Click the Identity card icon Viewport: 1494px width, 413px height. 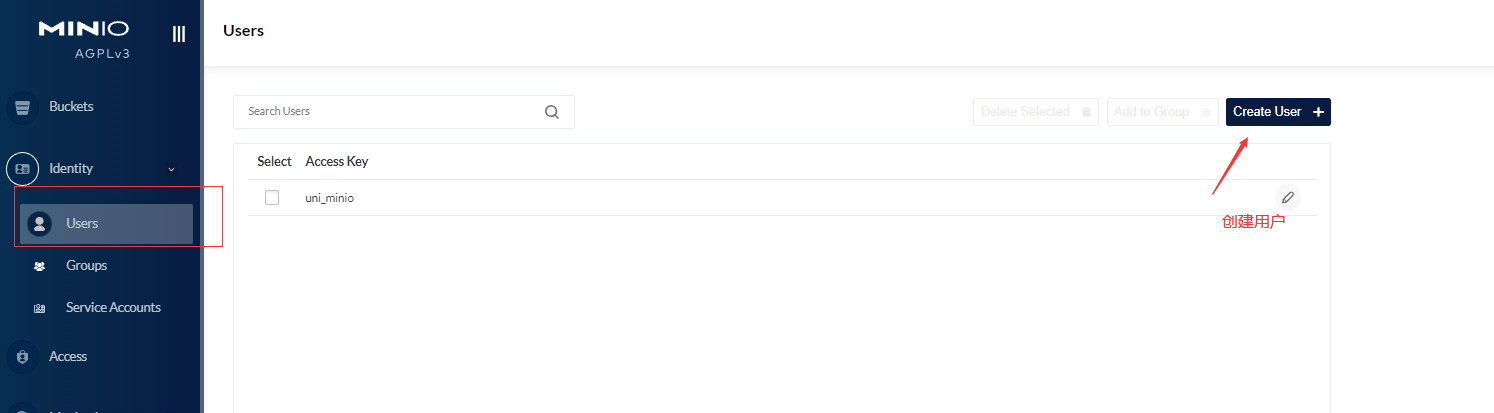pyautogui.click(x=23, y=169)
